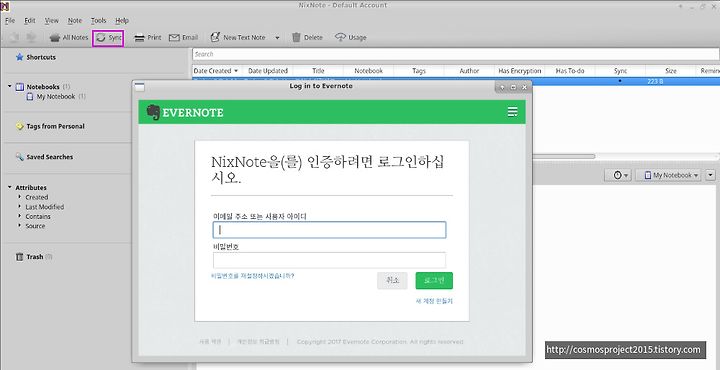The height and width of the screenshot is (370, 720).
Task: Click the gray 취소 cancel button
Action: pos(392,280)
